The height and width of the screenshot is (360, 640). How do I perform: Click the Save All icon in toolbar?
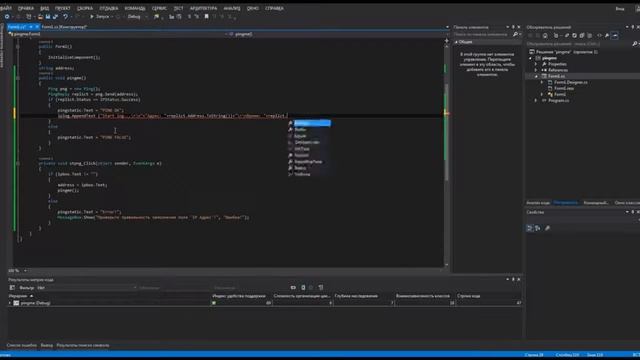(56, 17)
